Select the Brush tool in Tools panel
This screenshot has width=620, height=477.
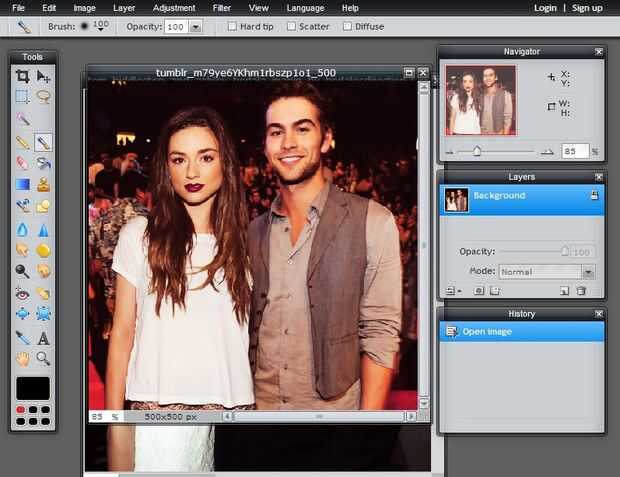pyautogui.click(x=43, y=142)
